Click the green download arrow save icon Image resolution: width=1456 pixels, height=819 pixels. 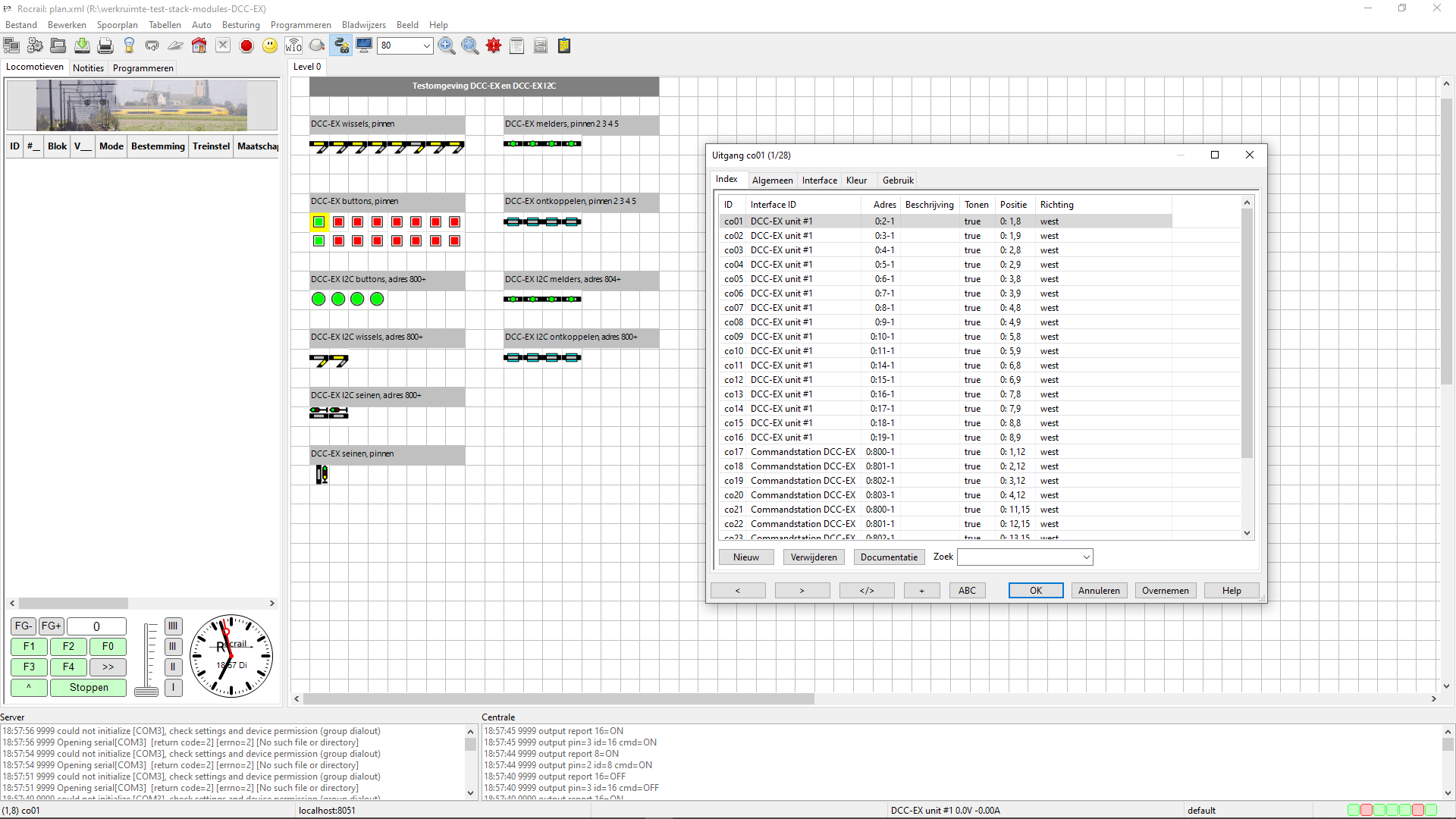[x=82, y=46]
